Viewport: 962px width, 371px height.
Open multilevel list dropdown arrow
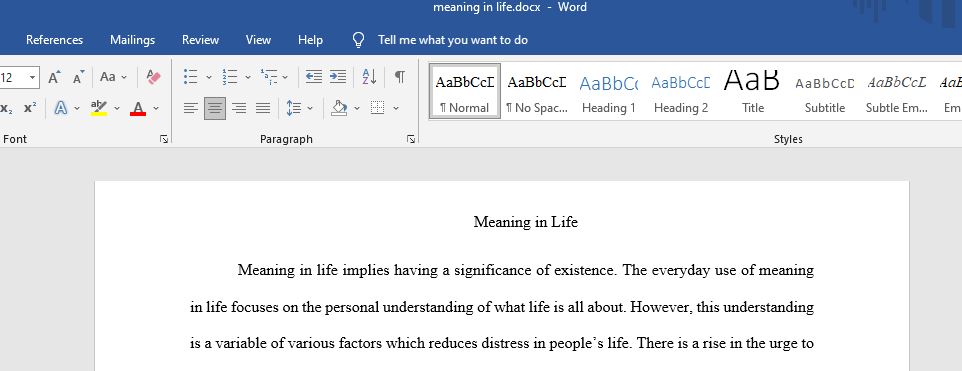click(285, 77)
